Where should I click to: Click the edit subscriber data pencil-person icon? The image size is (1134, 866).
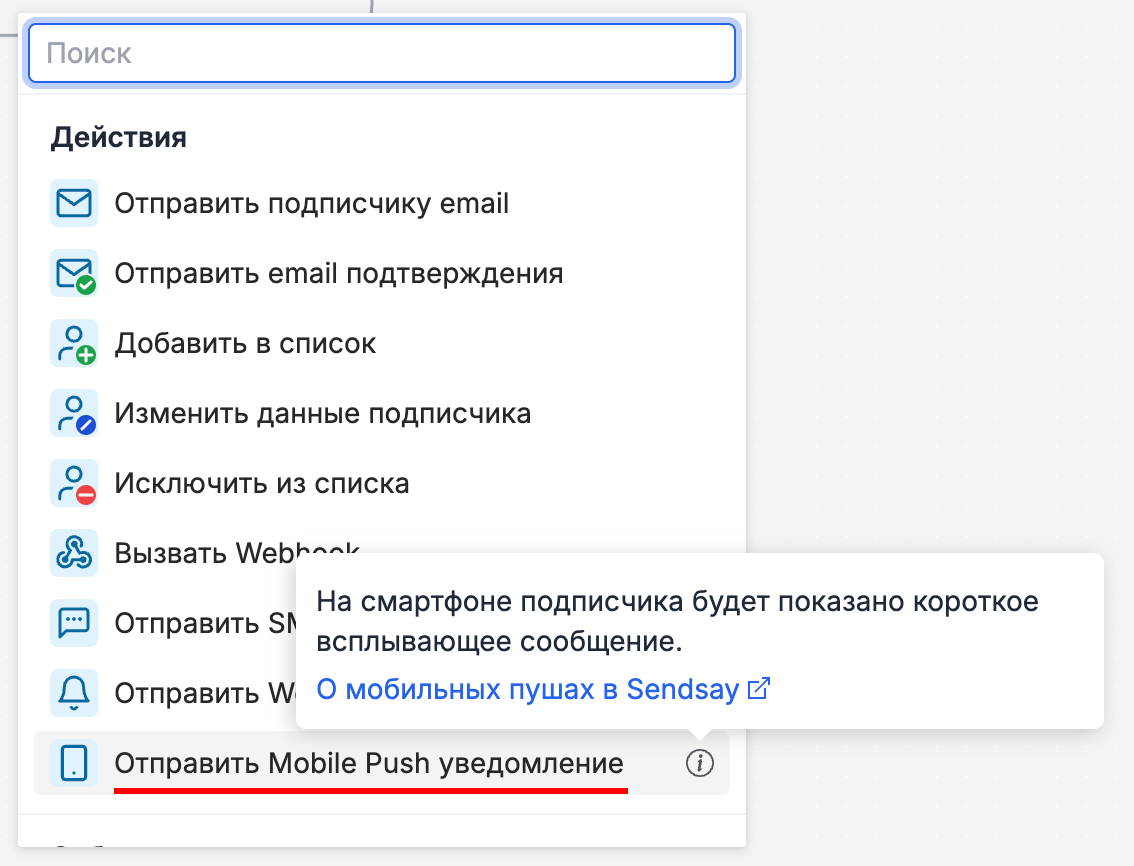tap(73, 413)
